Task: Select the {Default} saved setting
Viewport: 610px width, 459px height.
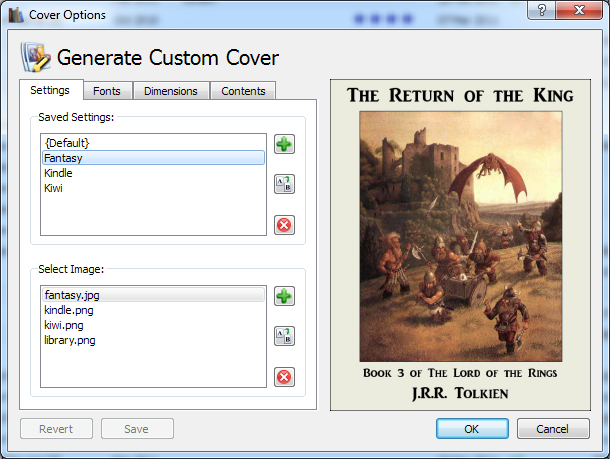Action: 153,143
